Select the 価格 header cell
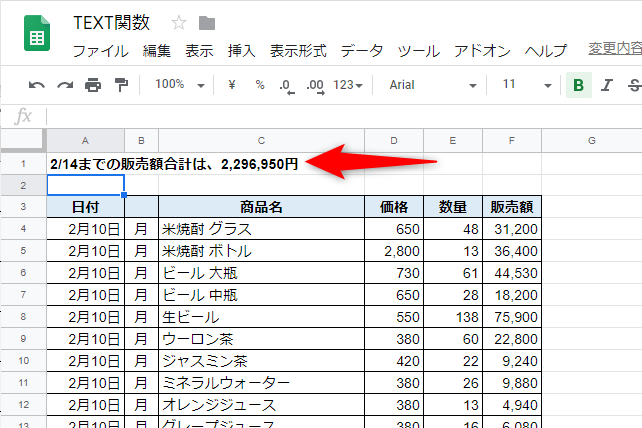The width and height of the screenshot is (642, 428). [394, 207]
